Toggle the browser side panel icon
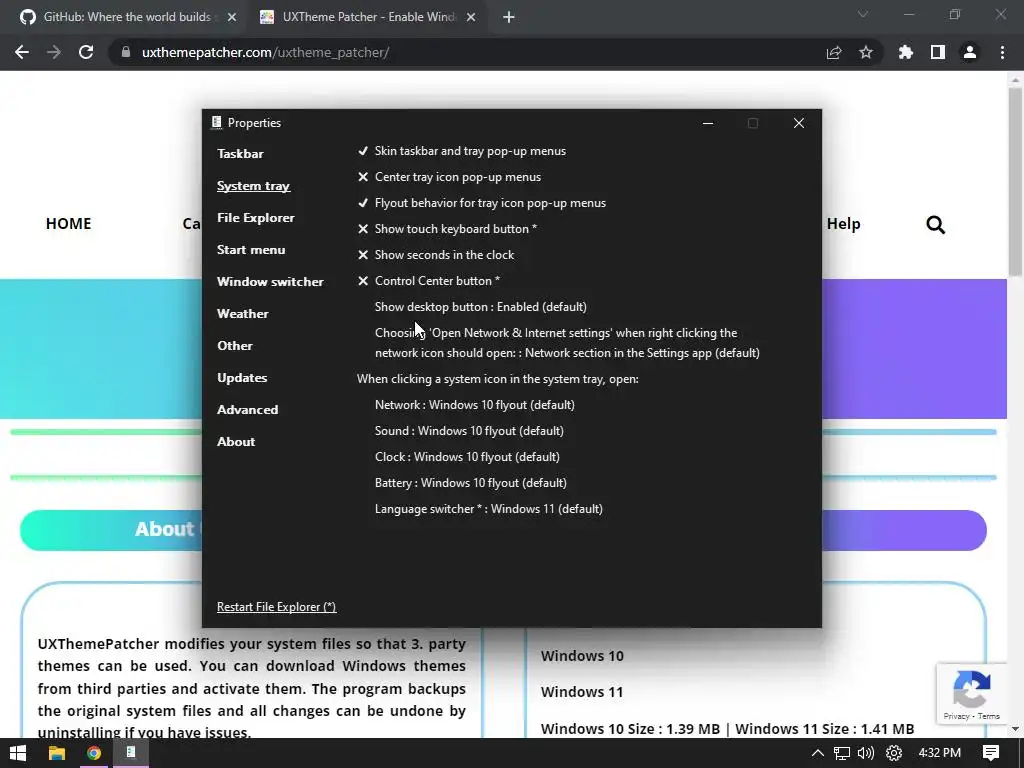 tap(938, 52)
